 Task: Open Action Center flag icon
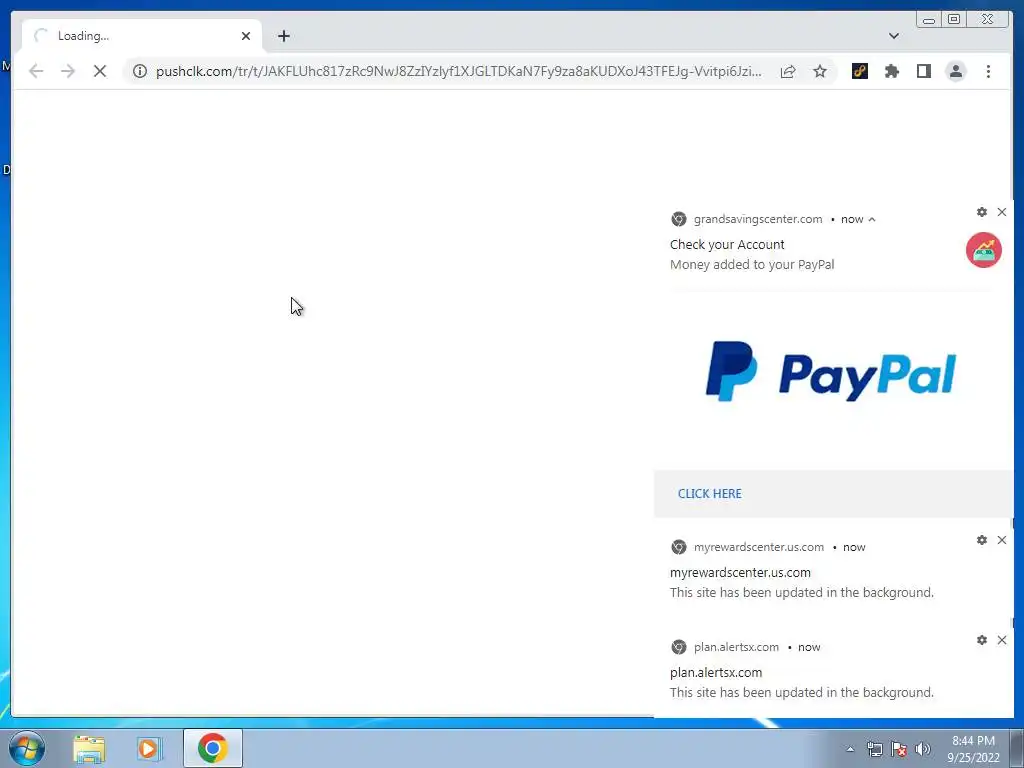tap(899, 749)
